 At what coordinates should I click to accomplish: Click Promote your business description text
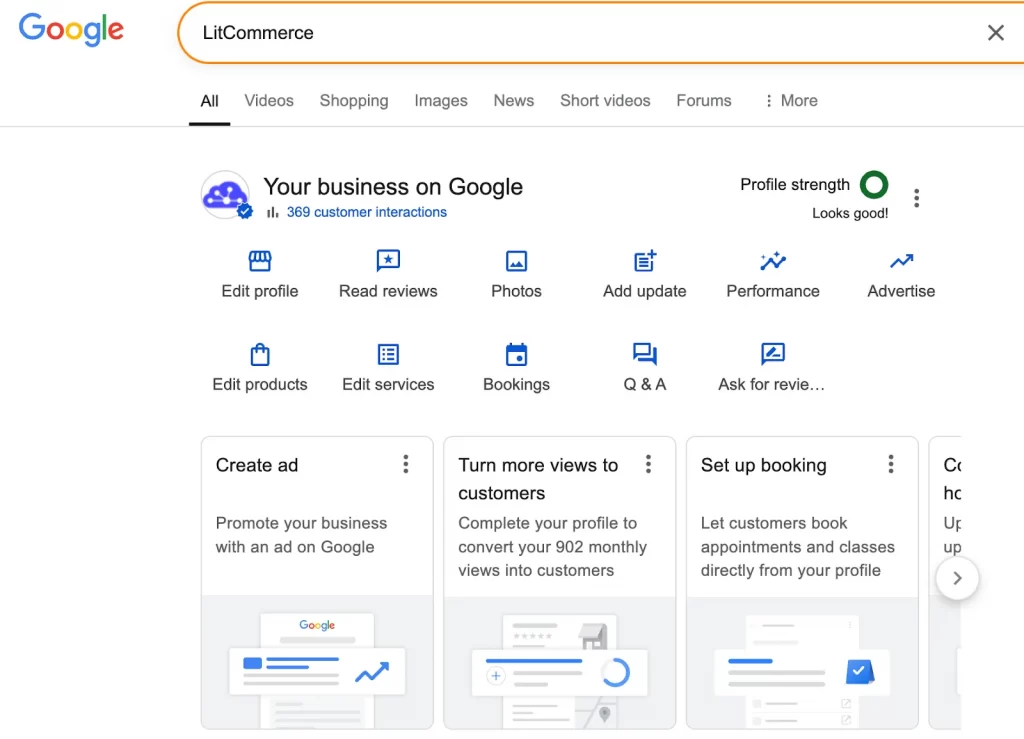pyautogui.click(x=301, y=535)
